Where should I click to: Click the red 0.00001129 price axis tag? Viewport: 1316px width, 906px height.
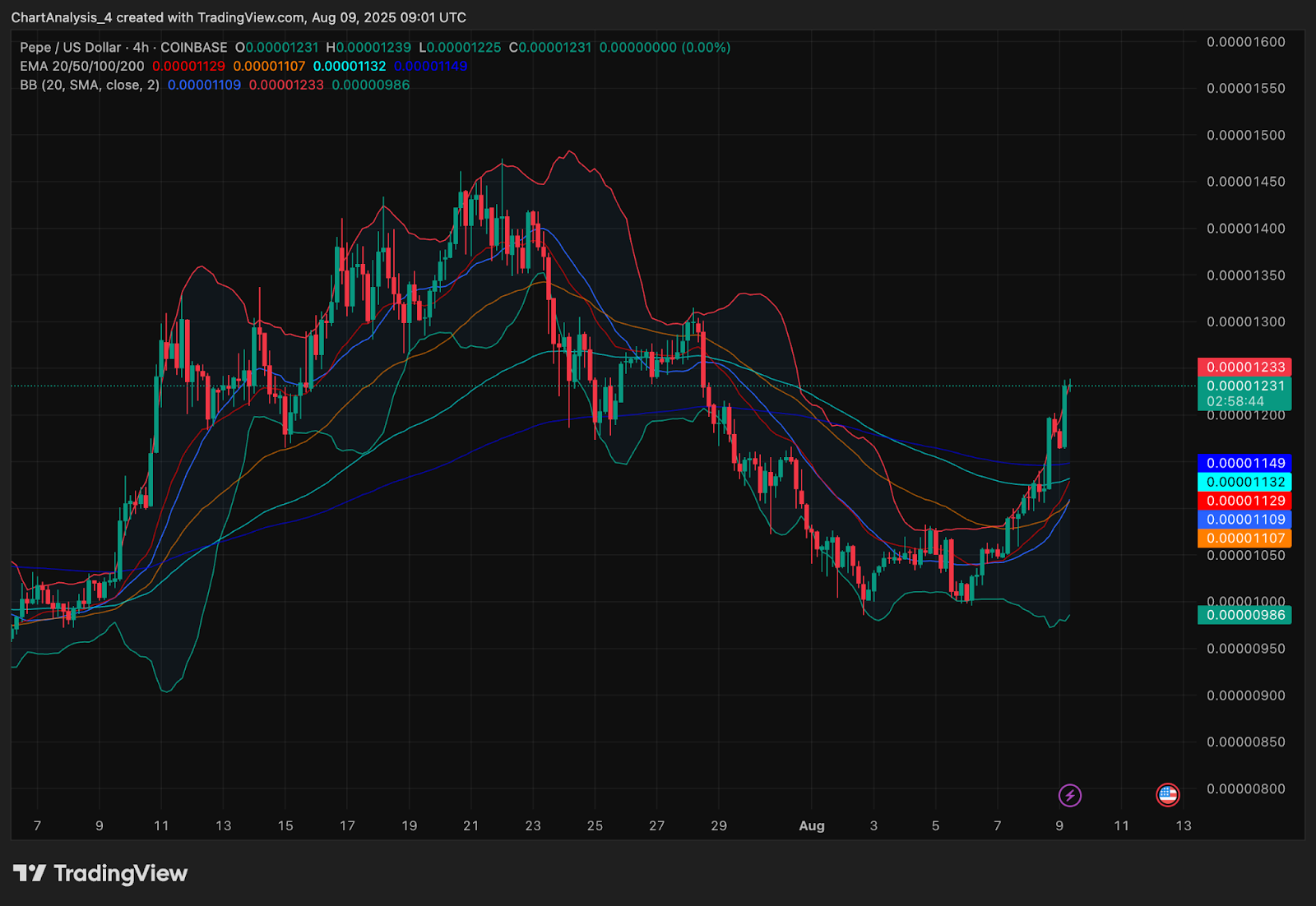tap(1244, 501)
